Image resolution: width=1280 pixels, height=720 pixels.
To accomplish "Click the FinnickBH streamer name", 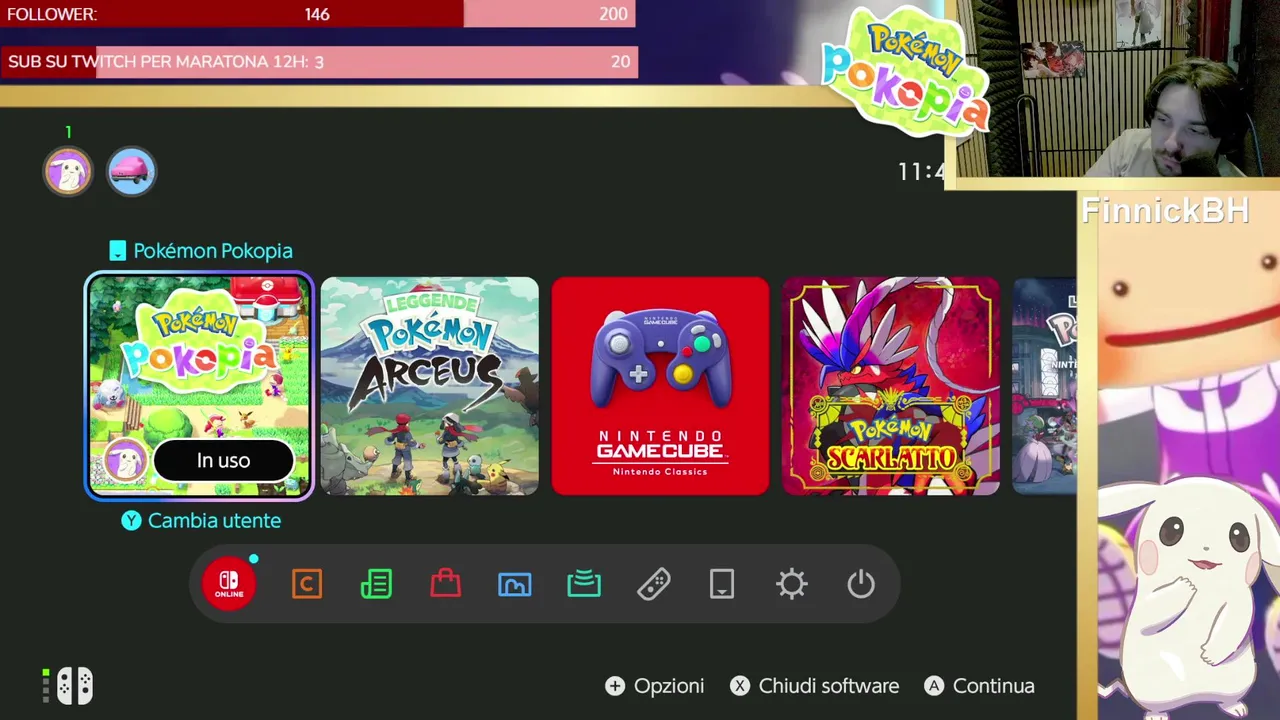I will click(x=1165, y=210).
